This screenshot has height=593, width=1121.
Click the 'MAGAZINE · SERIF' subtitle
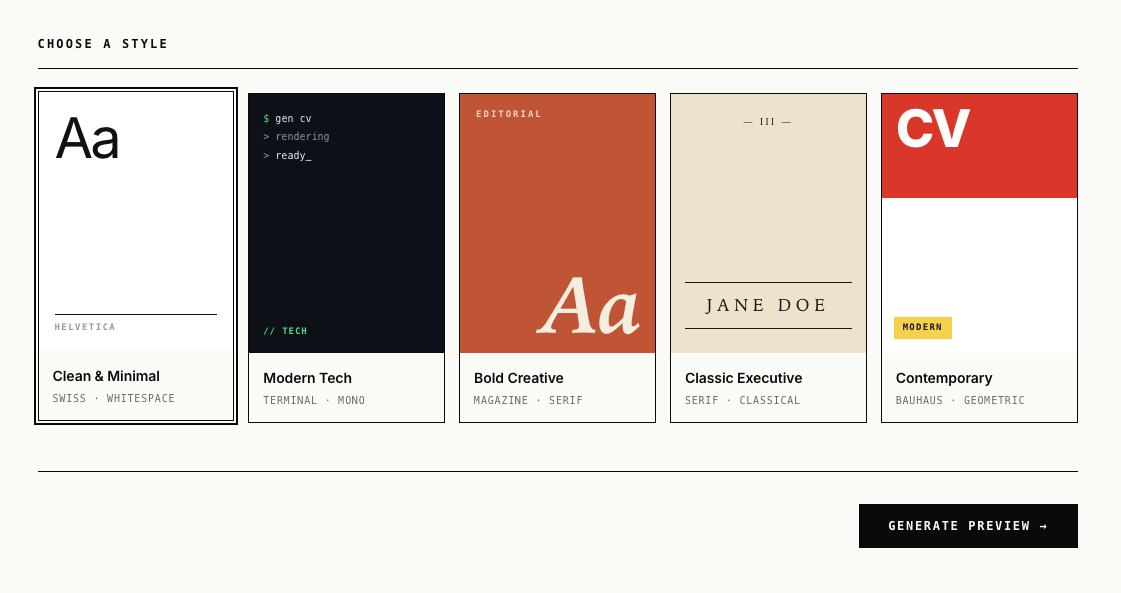pyautogui.click(x=528, y=401)
